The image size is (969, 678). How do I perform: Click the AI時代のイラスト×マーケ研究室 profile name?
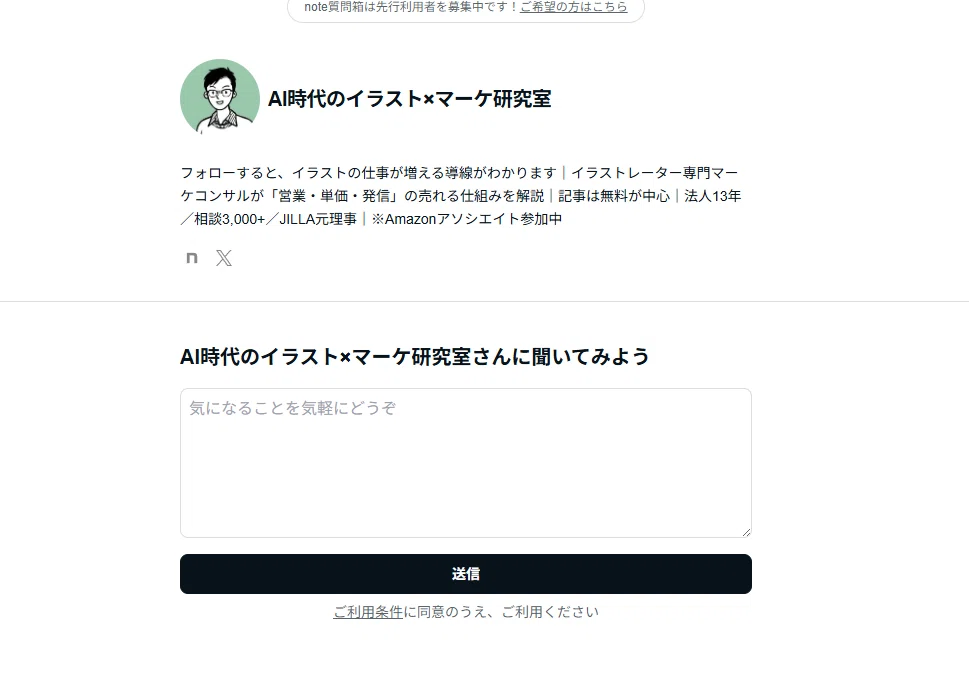point(409,99)
